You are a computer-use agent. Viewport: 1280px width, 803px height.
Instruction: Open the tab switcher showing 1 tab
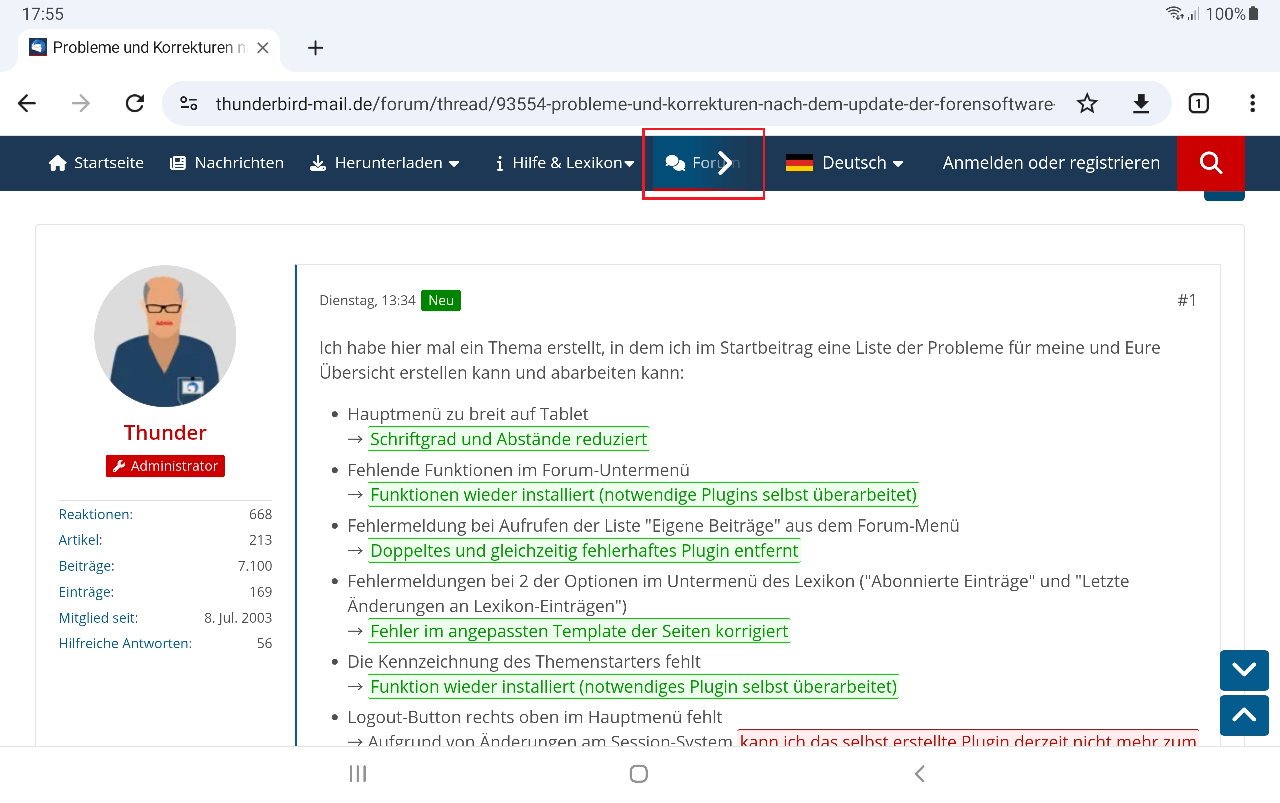(1198, 104)
